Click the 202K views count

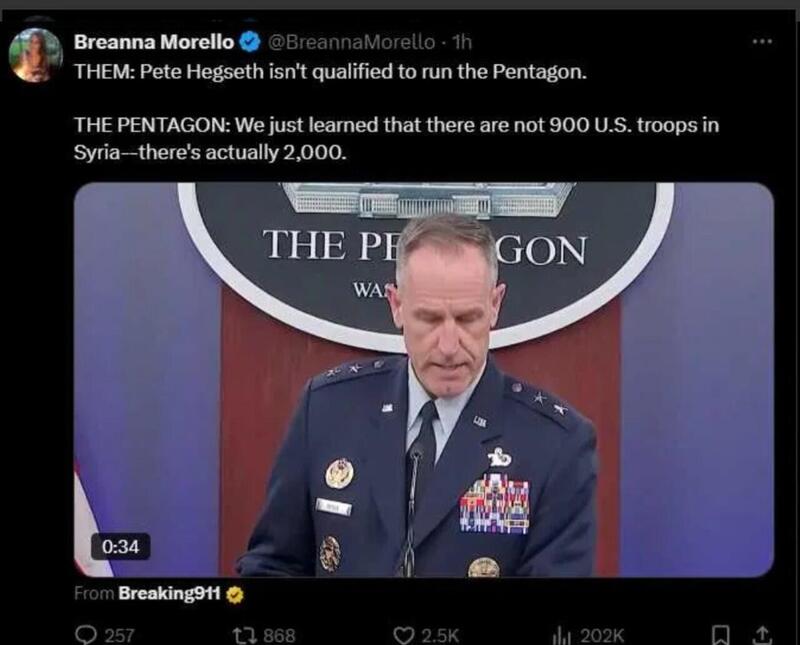tap(602, 635)
